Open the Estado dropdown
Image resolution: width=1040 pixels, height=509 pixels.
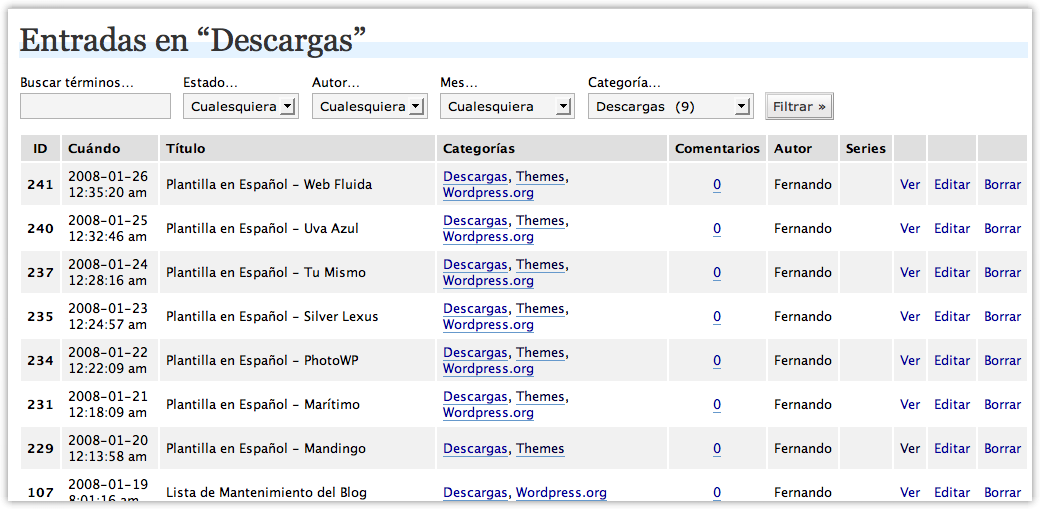240,107
